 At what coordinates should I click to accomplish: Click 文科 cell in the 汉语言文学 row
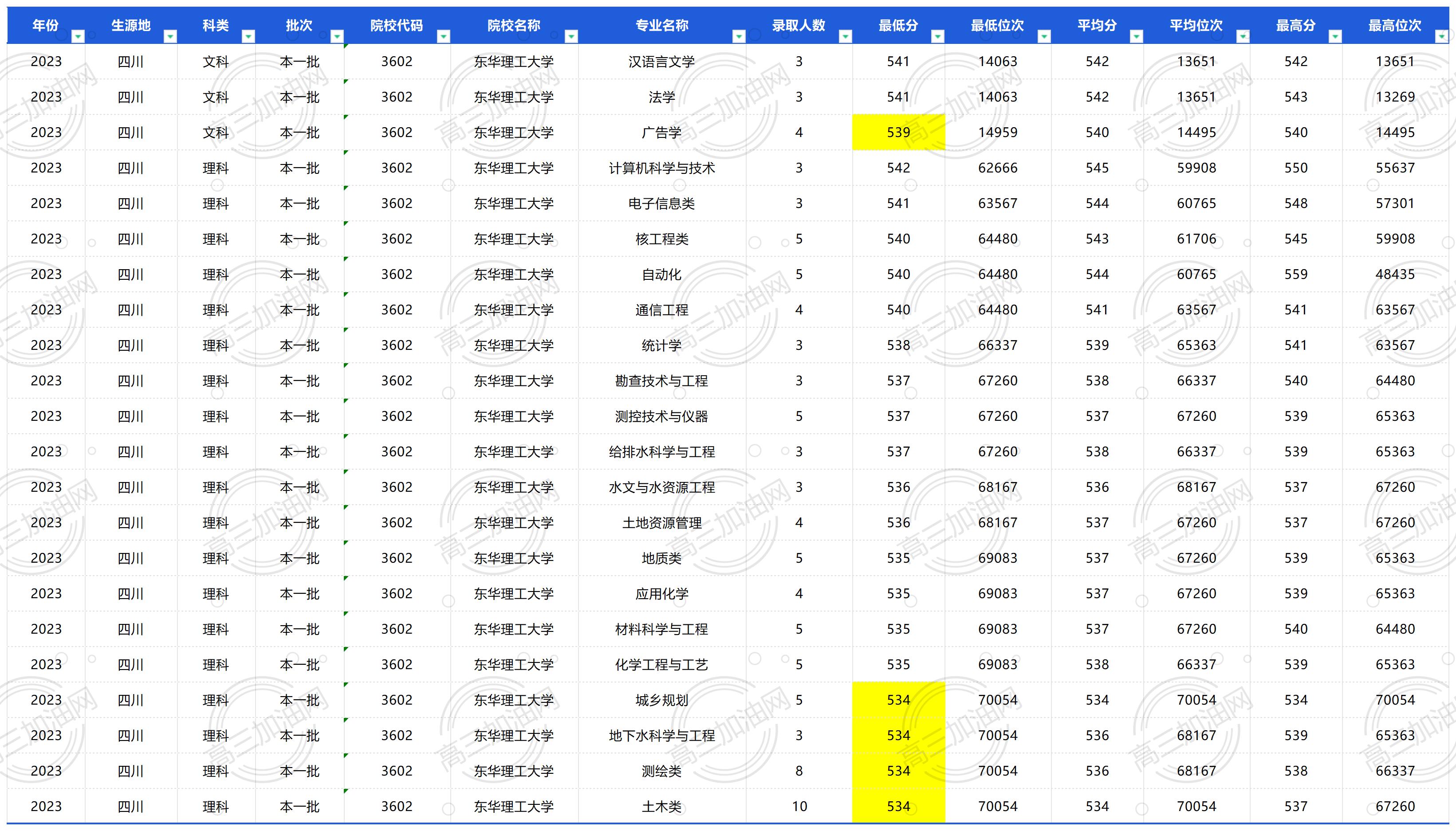(216, 62)
